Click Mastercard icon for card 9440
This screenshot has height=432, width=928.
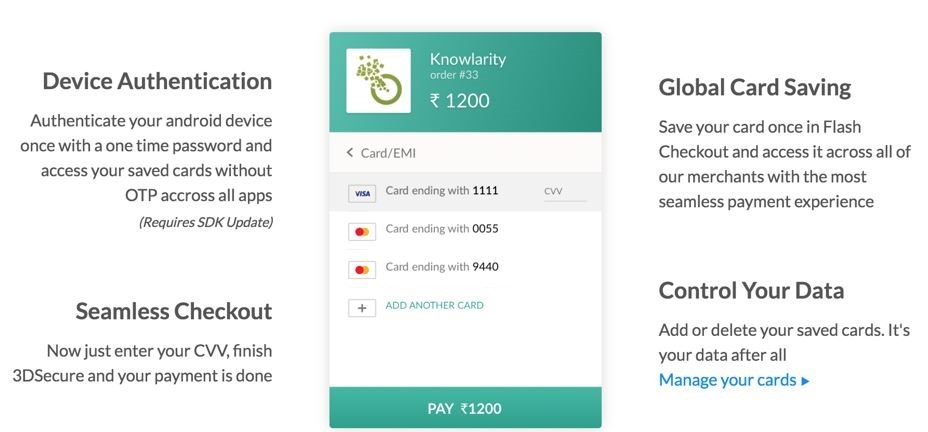[x=361, y=270]
